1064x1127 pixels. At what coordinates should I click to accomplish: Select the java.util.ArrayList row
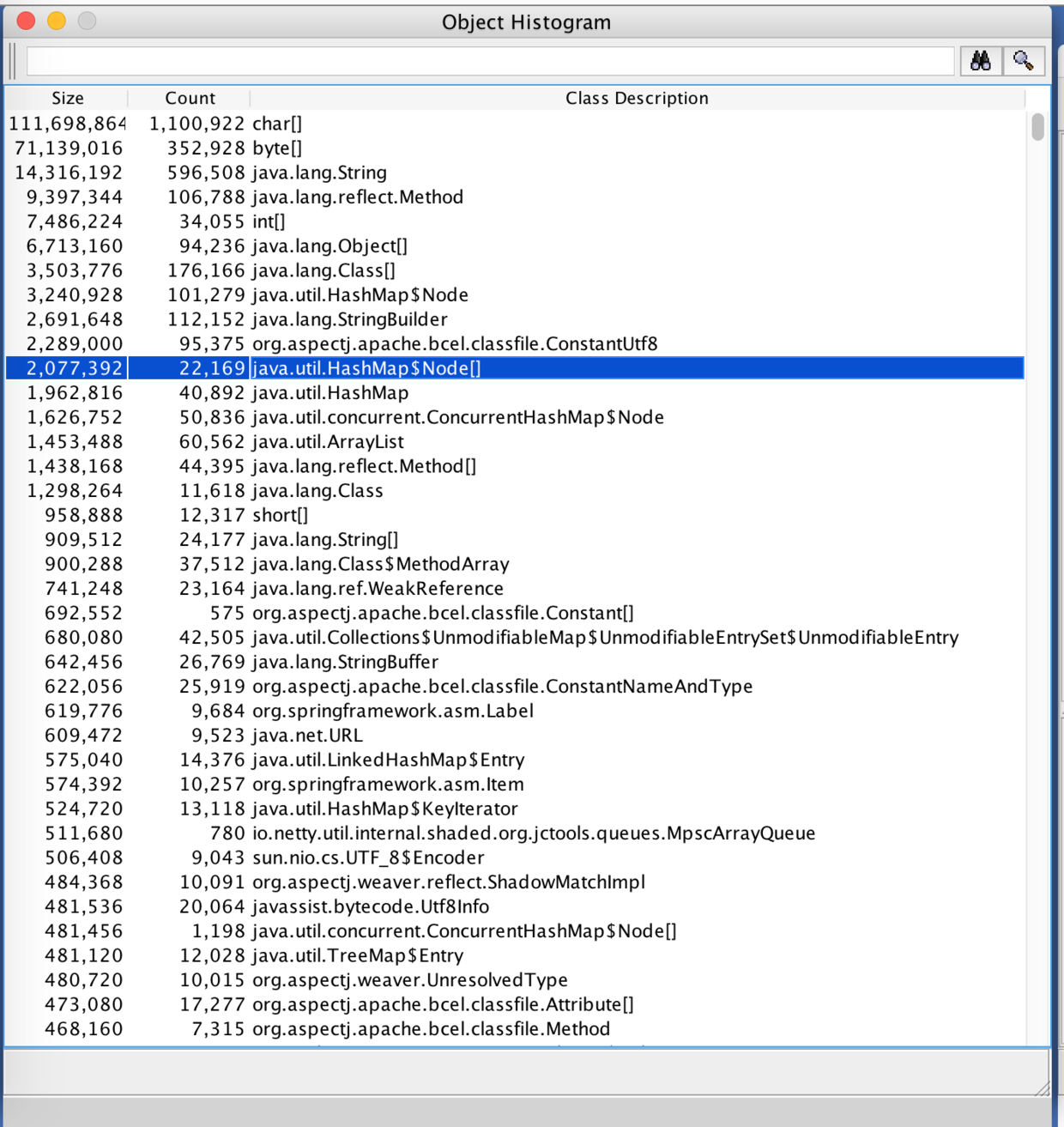click(515, 441)
